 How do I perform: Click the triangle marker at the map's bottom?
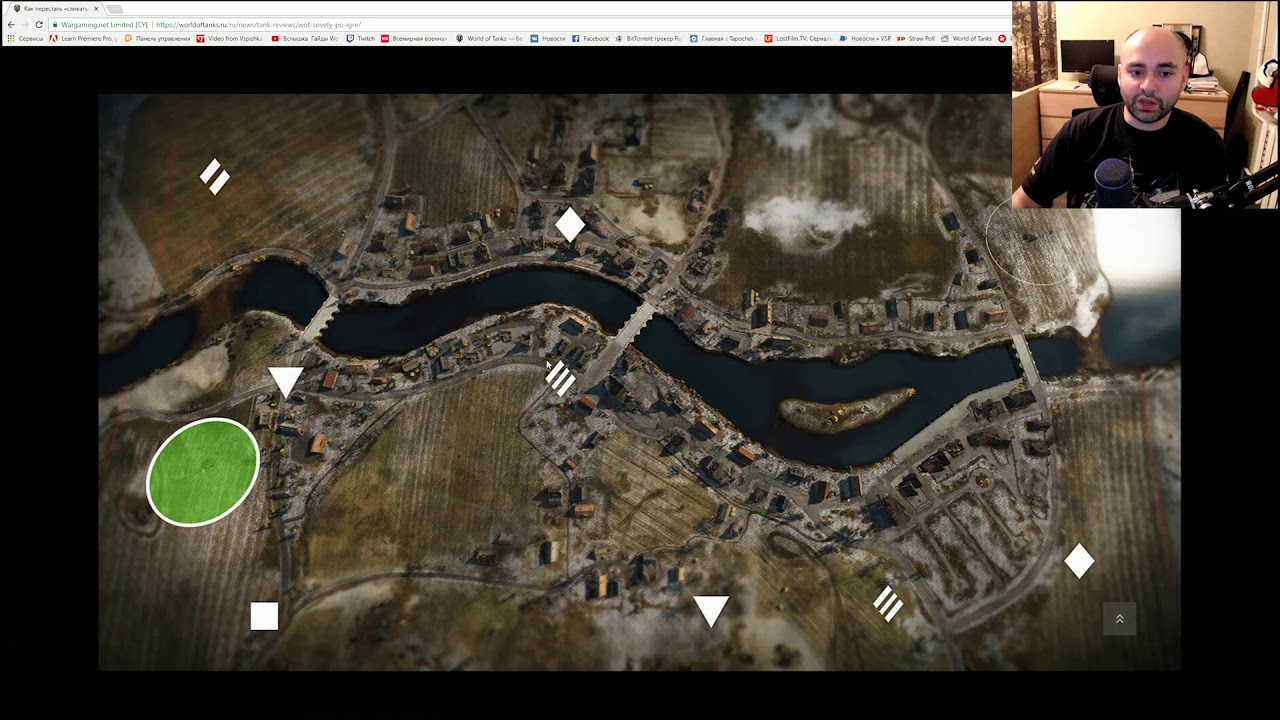[711, 610]
